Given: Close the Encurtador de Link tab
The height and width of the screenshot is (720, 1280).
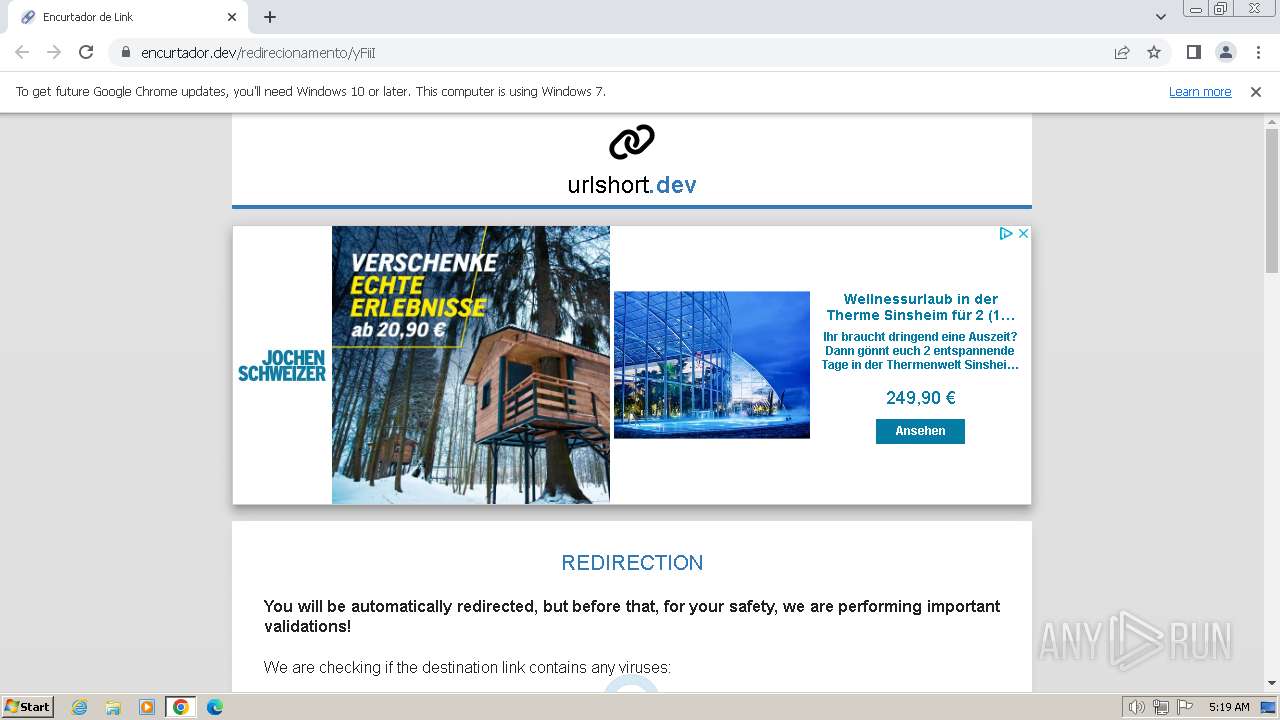Looking at the screenshot, I should point(232,17).
